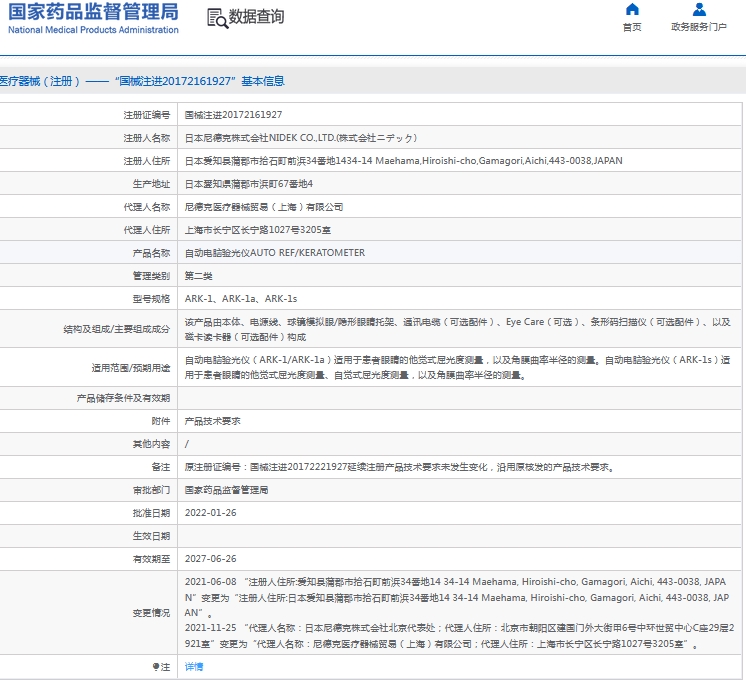Click the 数据查询 search document icon
The image size is (746, 682).
(217, 18)
